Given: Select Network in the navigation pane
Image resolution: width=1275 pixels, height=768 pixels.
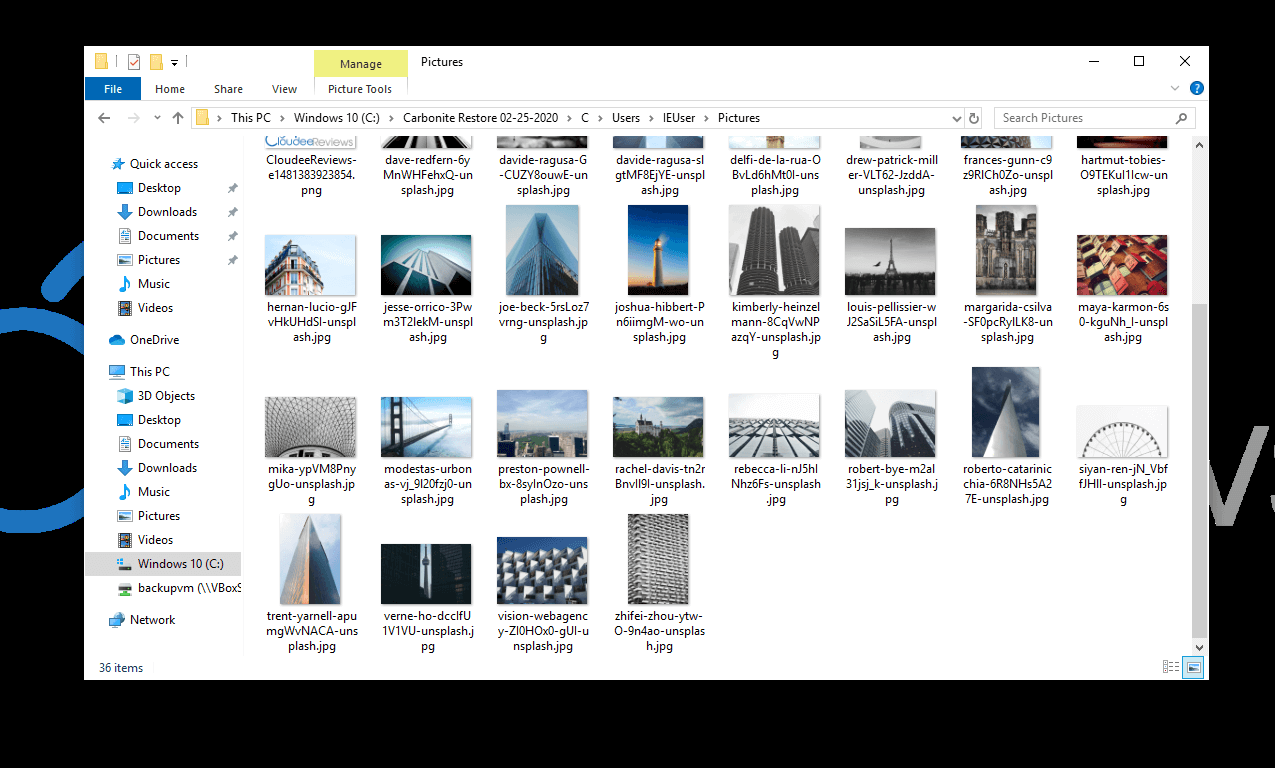Looking at the screenshot, I should (x=152, y=620).
